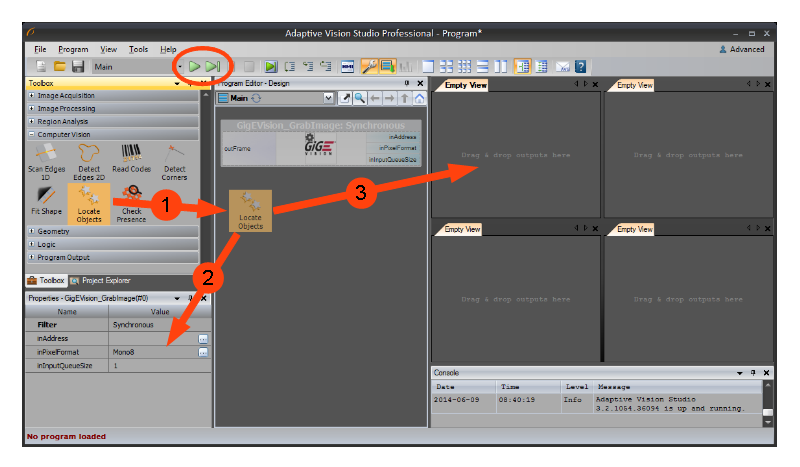Select the Detect Edges 2D tool
The image size is (800, 467).
point(89,159)
